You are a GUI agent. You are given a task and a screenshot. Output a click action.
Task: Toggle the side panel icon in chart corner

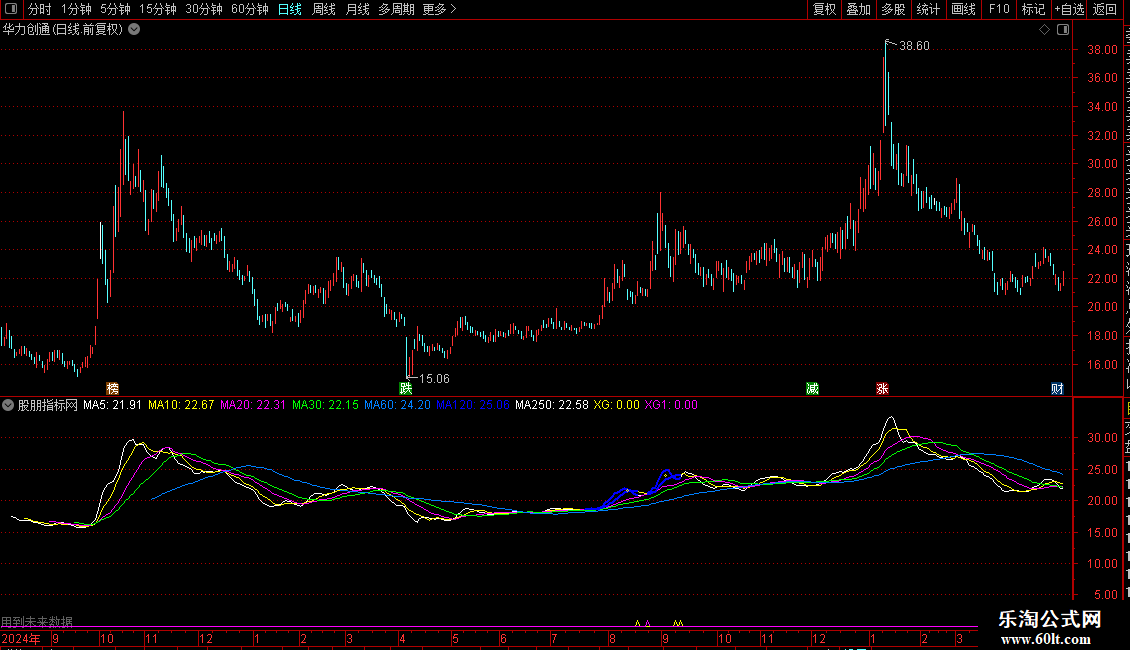[1063, 30]
